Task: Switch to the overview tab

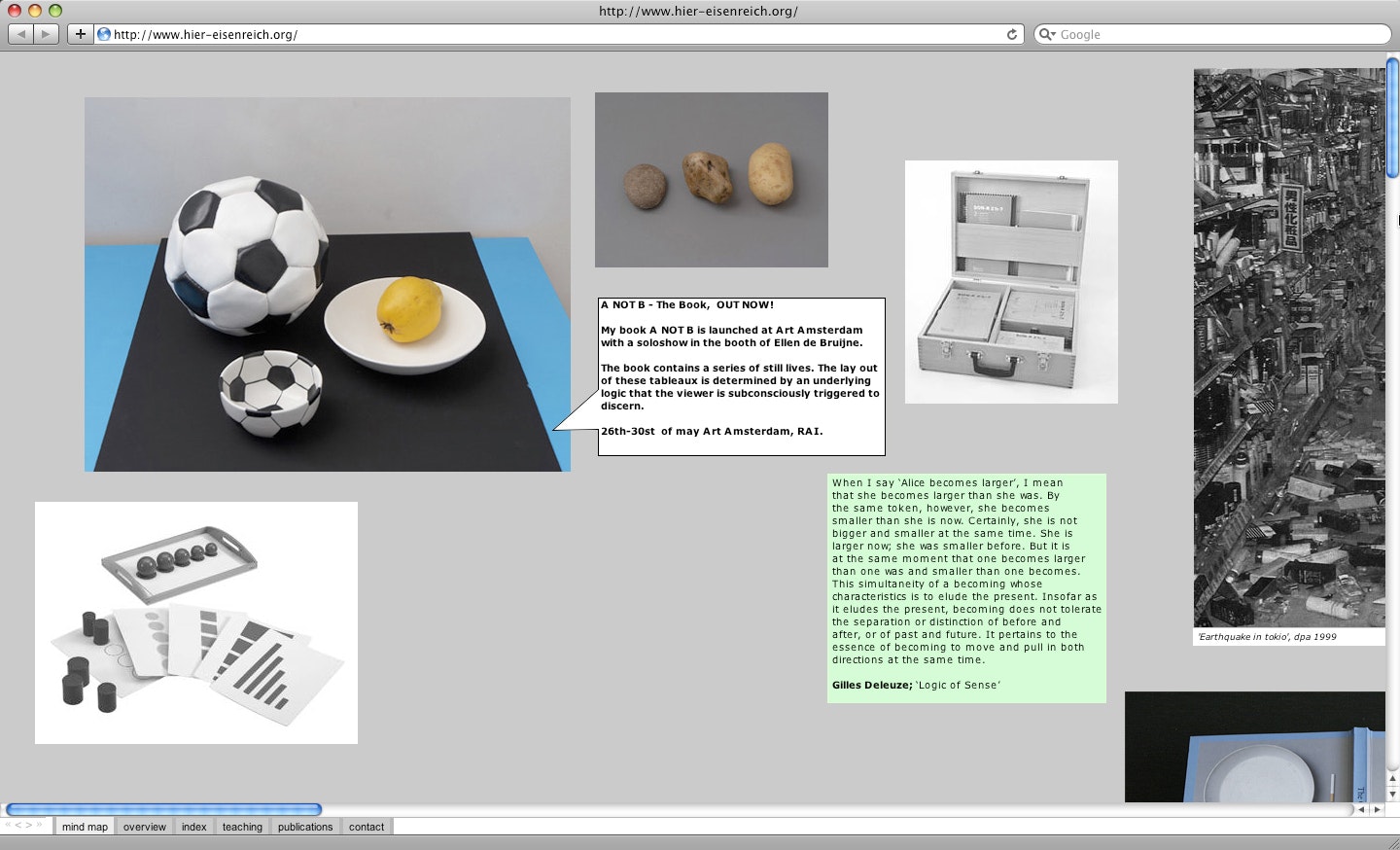Action: click(144, 827)
